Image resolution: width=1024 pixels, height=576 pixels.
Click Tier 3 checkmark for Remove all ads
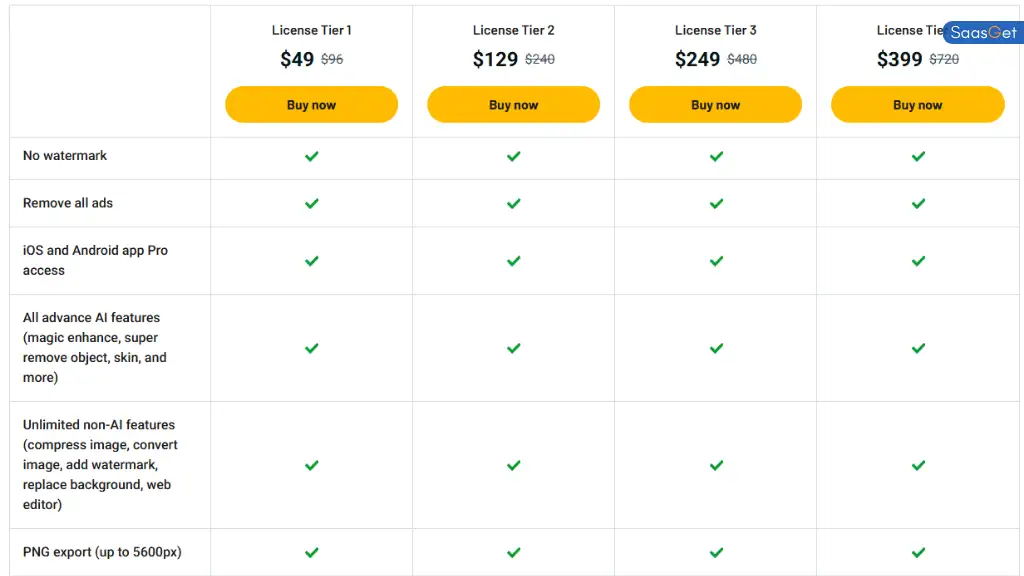tap(716, 204)
